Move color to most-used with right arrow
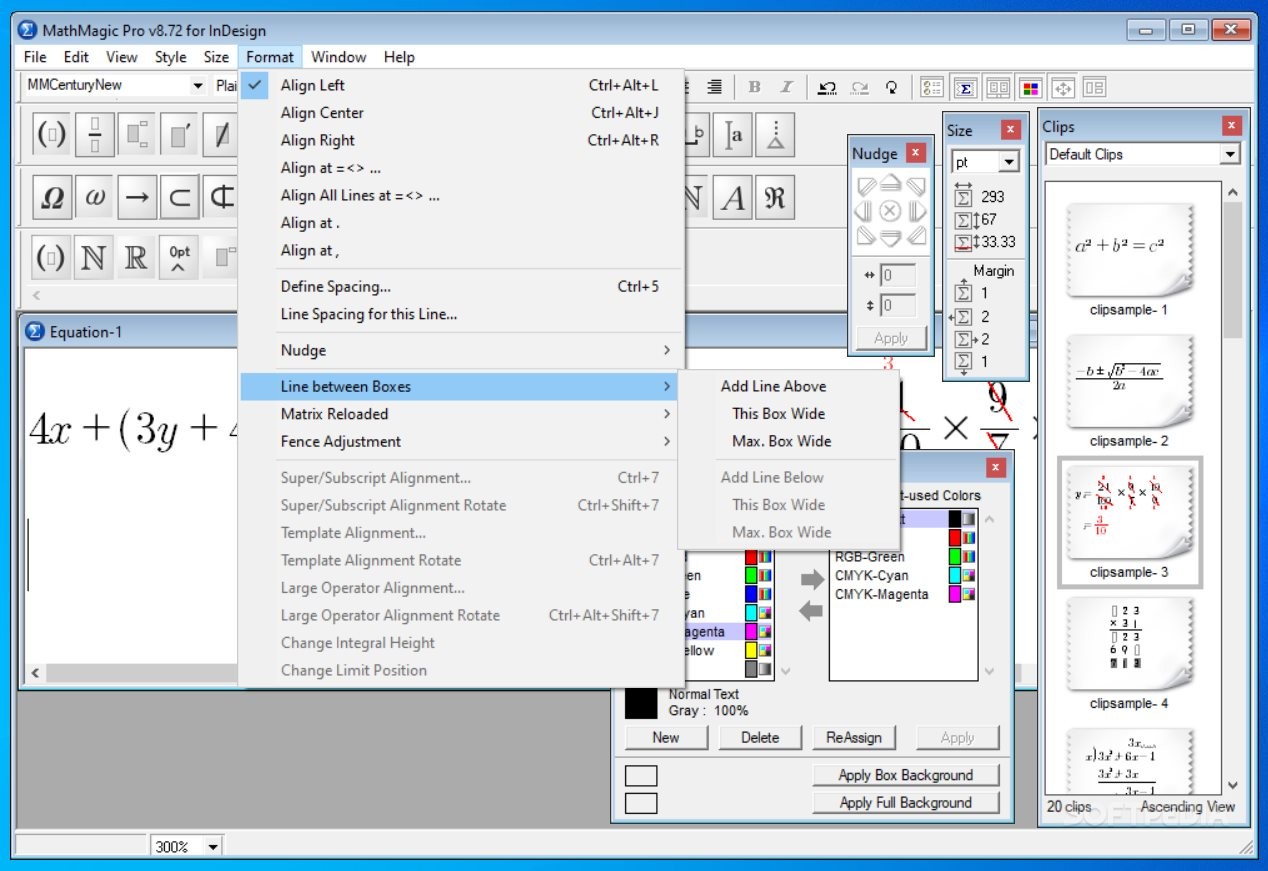This screenshot has height=871, width=1268. 813,580
